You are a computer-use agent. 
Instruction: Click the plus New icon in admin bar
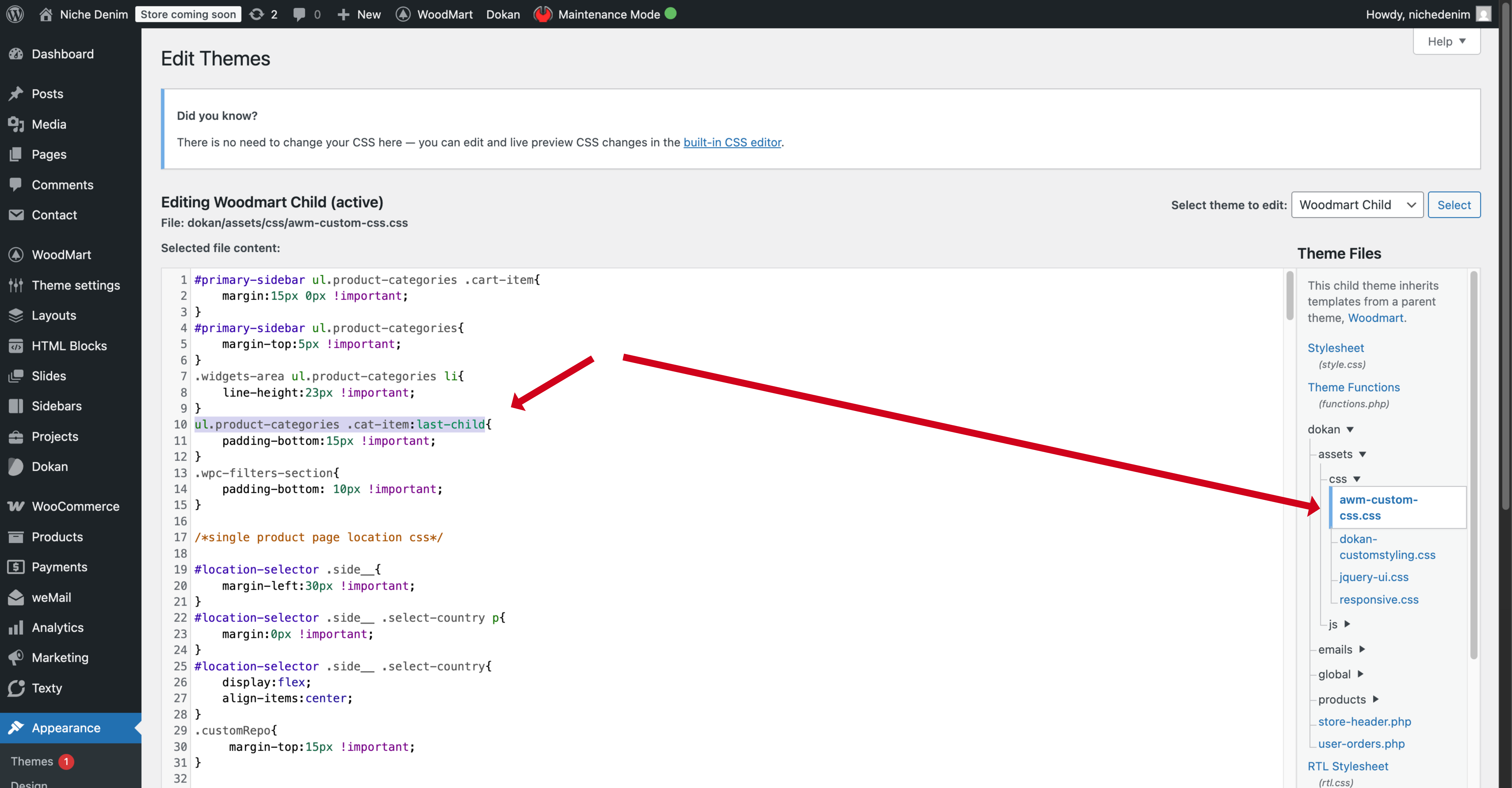coord(343,14)
